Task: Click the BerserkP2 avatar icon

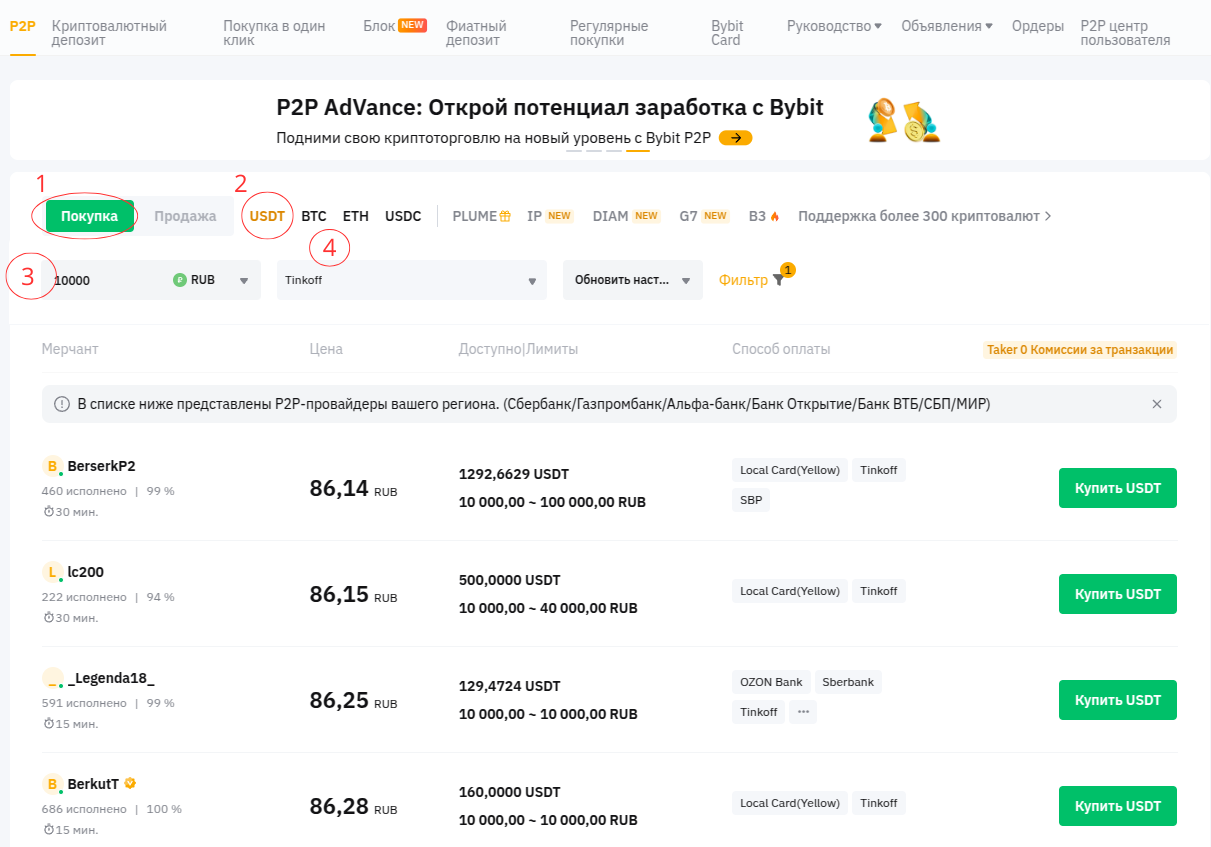Action: pos(53,466)
